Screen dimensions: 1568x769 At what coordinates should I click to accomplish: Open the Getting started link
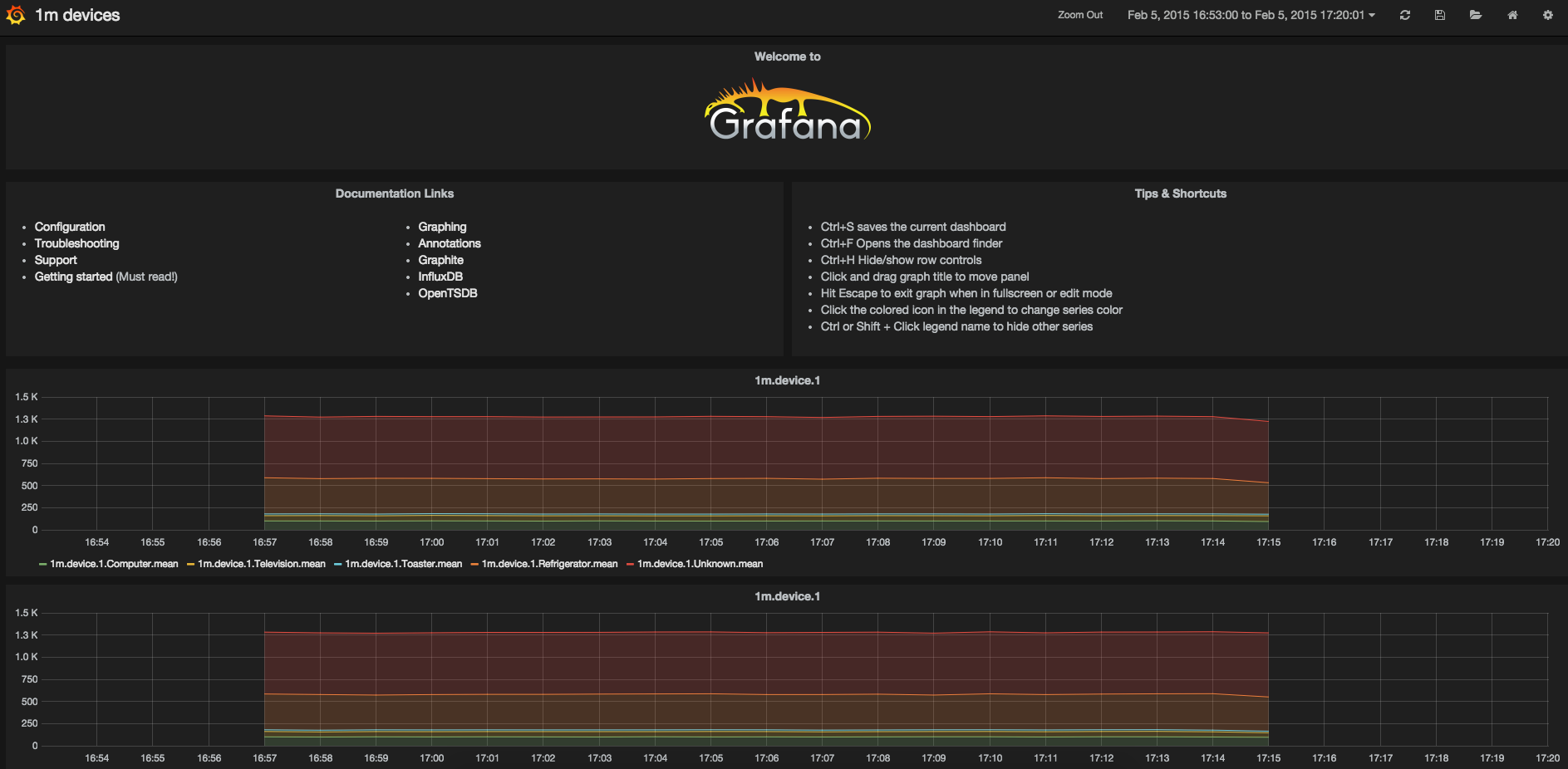click(73, 277)
